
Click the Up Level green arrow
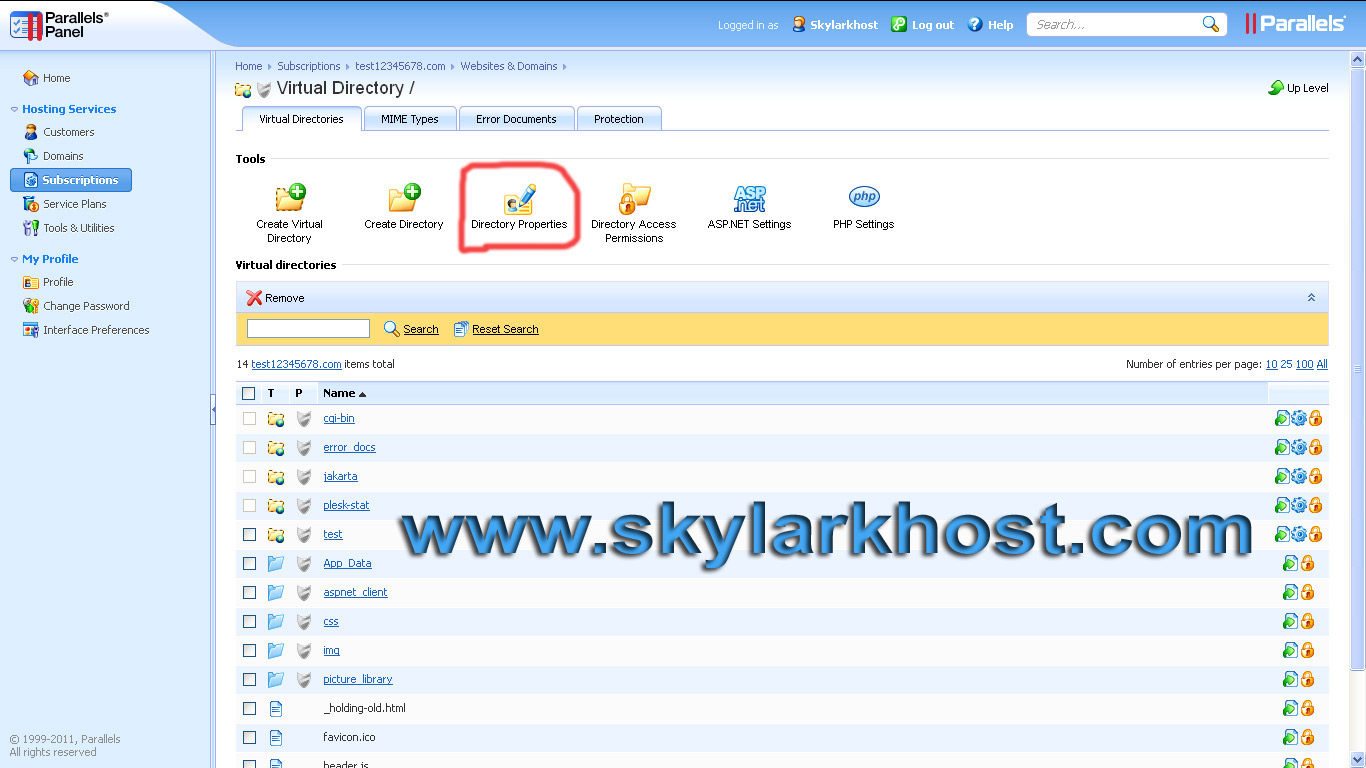[x=1276, y=88]
